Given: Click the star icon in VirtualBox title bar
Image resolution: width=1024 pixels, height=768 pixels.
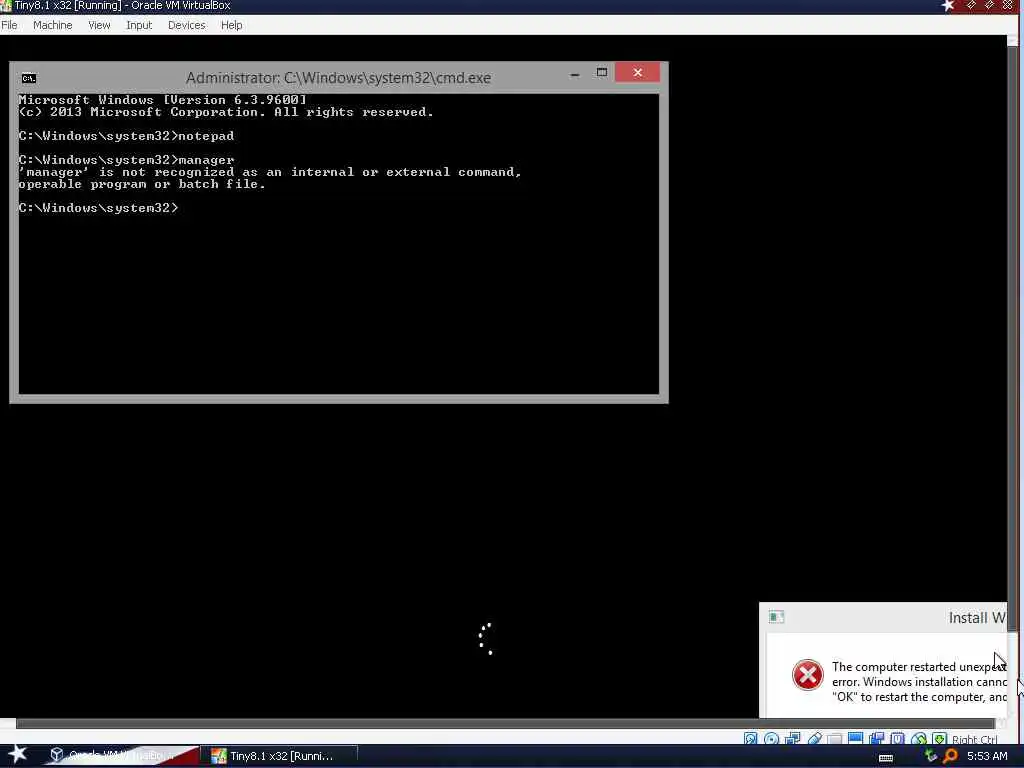Looking at the screenshot, I should coord(948,6).
